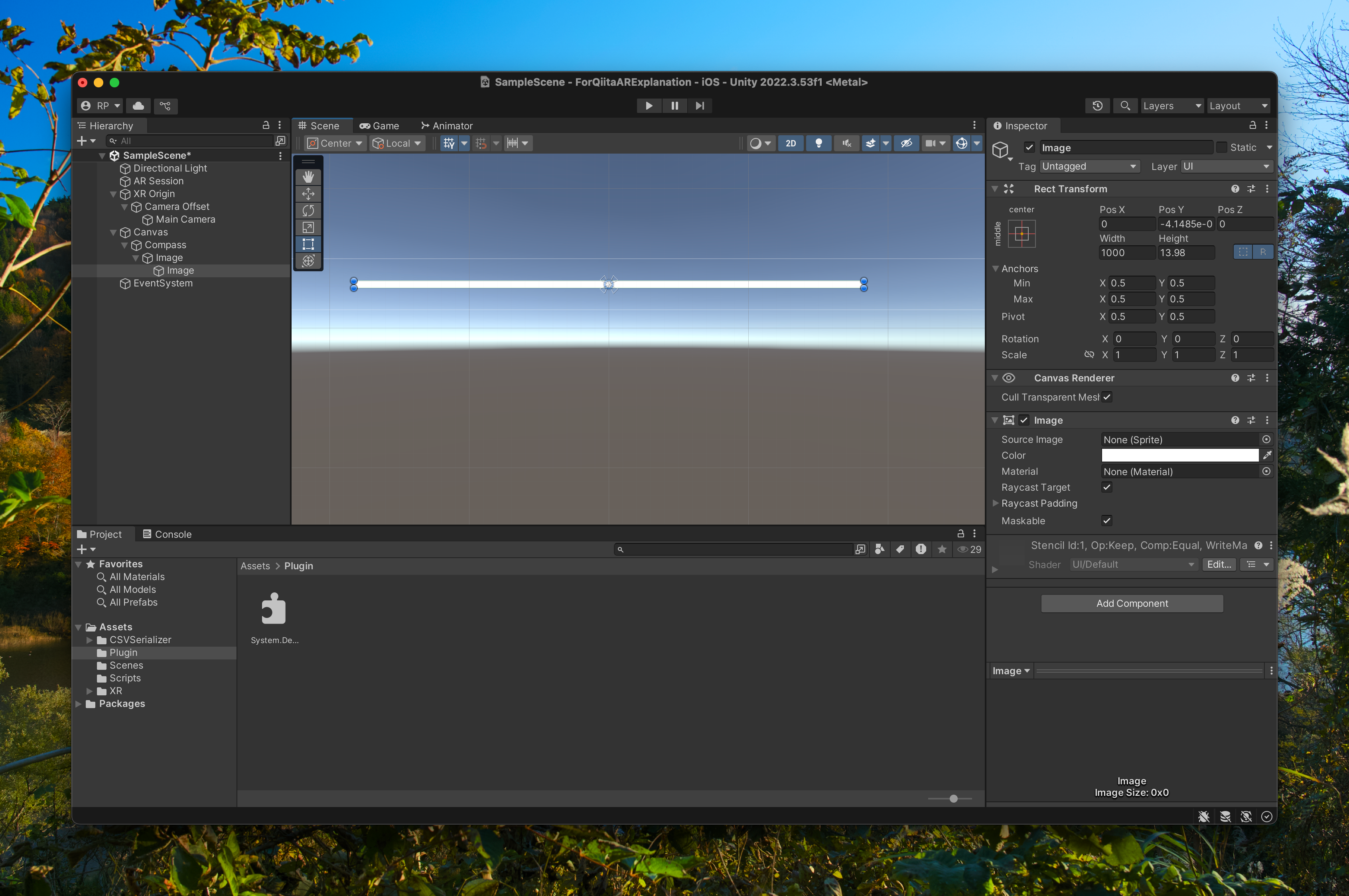Uncheck the Raycast Target checkbox

click(1107, 487)
